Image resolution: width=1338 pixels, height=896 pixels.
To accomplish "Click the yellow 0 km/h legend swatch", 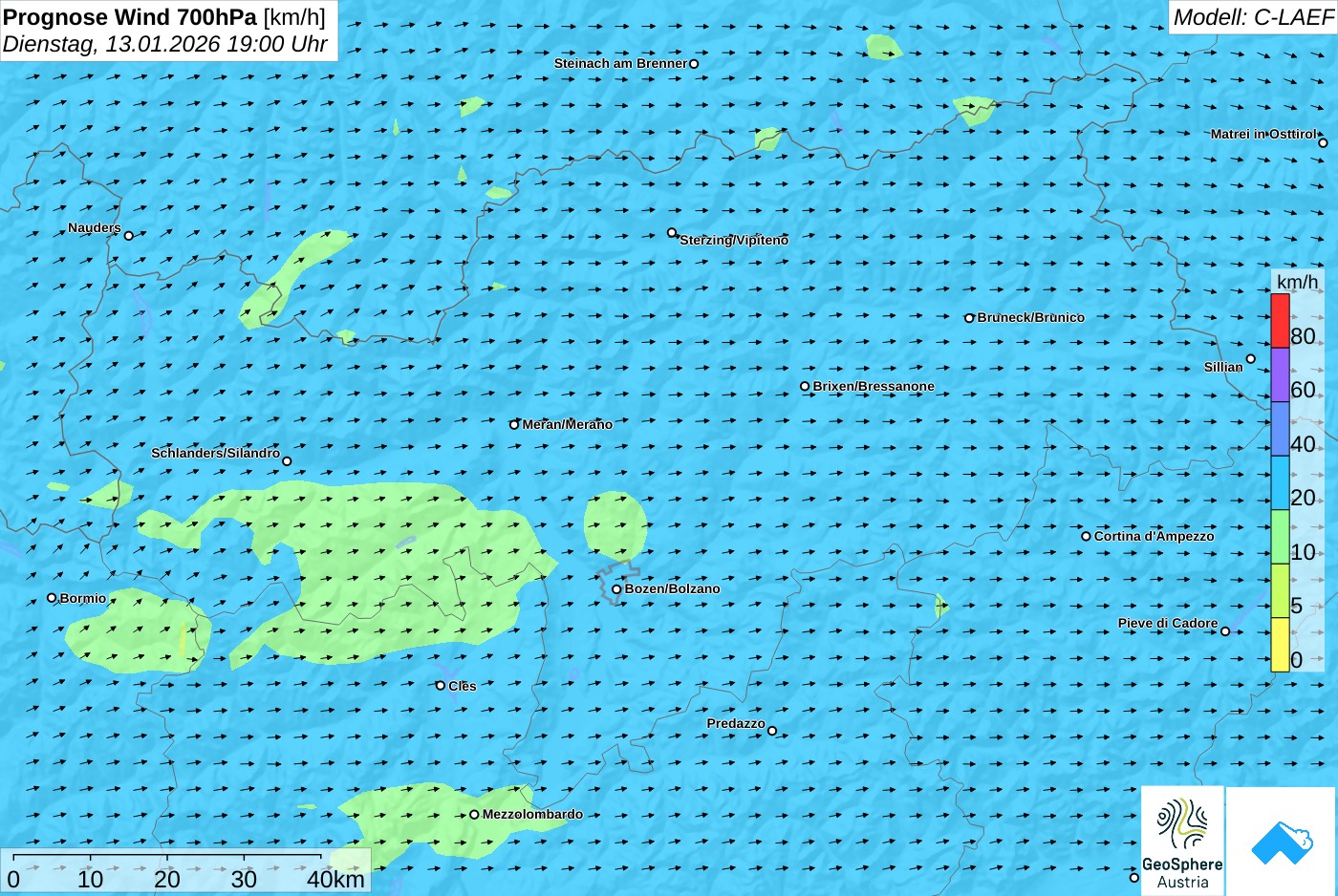I will (x=1280, y=645).
